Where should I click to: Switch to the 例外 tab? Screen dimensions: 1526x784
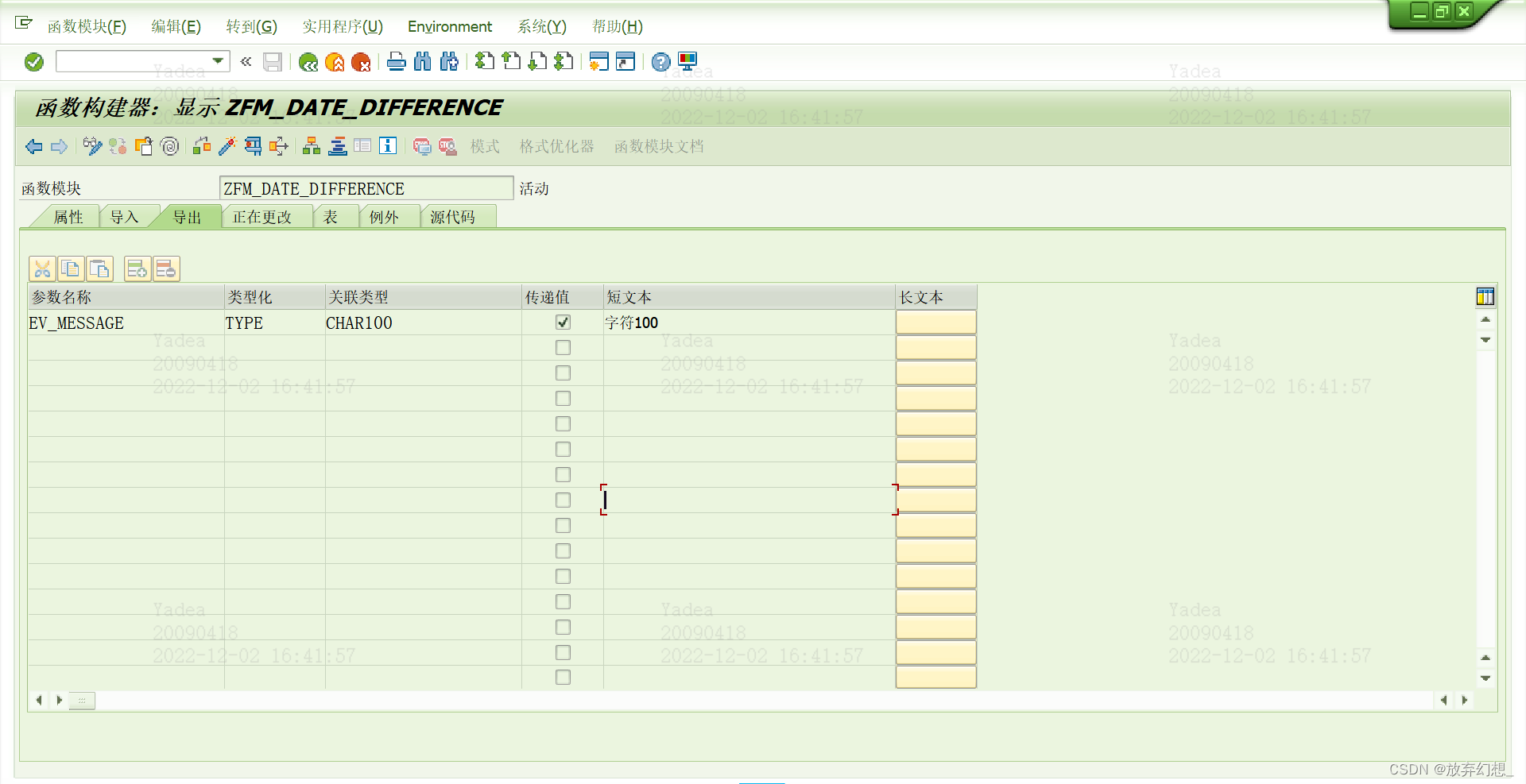click(x=384, y=217)
